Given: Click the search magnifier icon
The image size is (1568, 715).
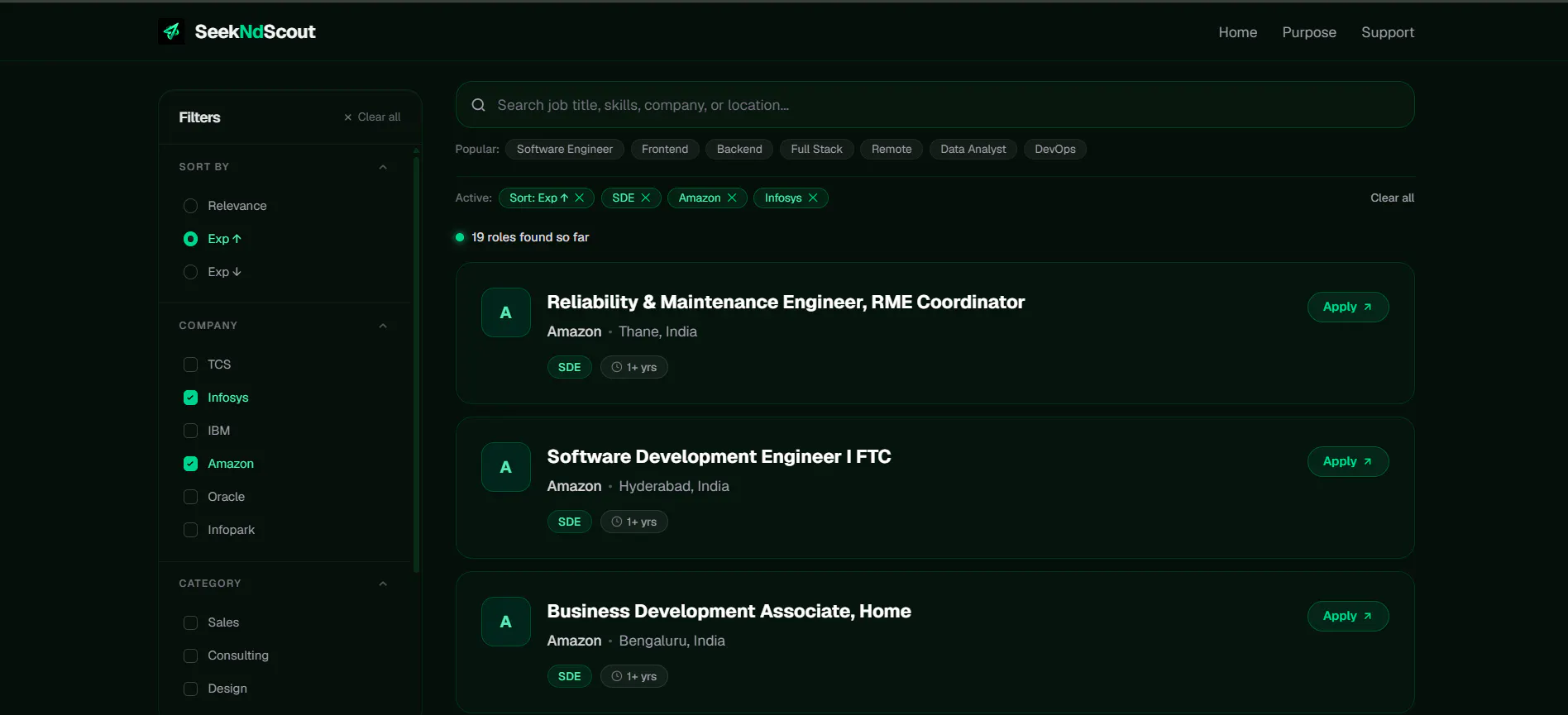Looking at the screenshot, I should 478,105.
